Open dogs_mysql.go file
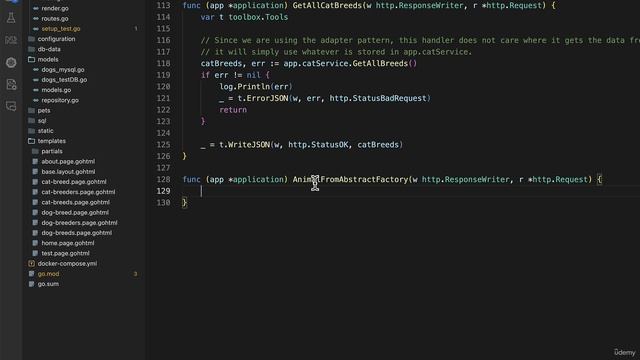Screen dimensions: 640x360 [x=63, y=70]
